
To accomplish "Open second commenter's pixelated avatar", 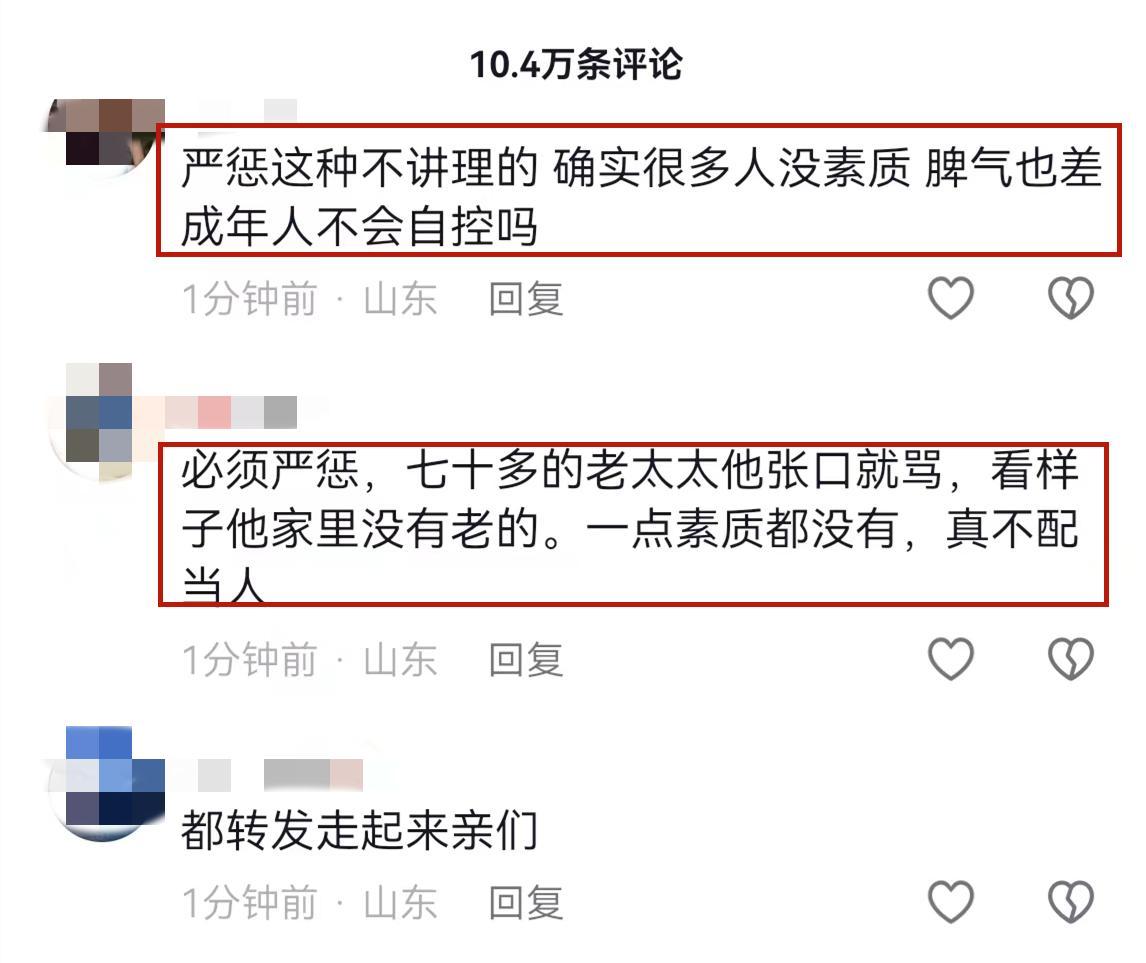I will (x=99, y=420).
